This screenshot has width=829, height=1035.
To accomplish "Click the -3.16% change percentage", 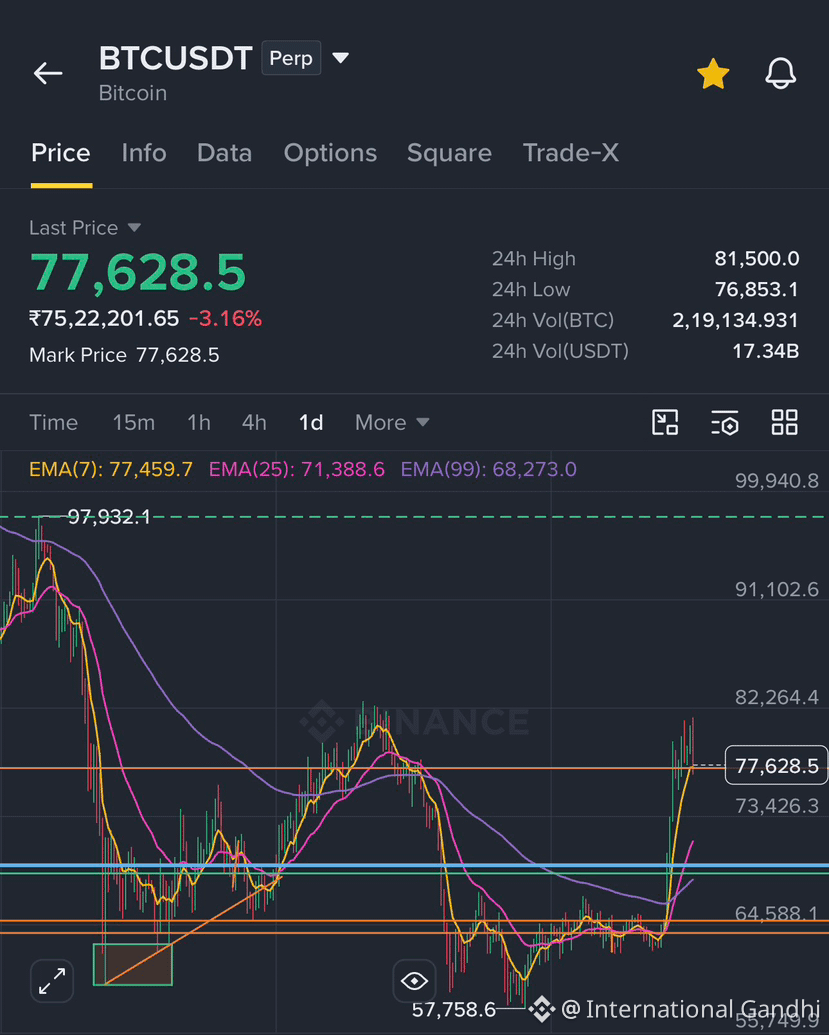I will [226, 319].
